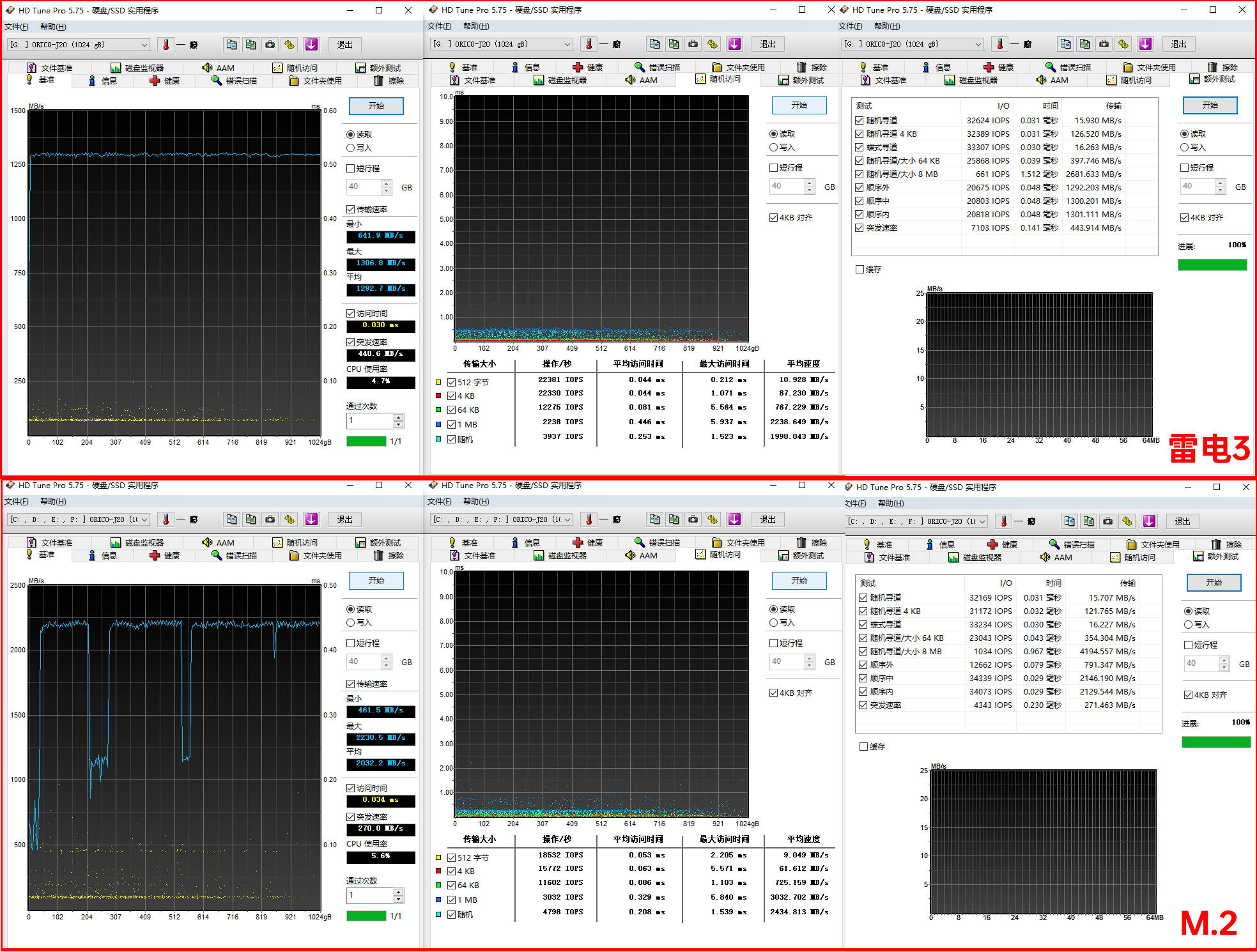This screenshot has height=952, width=1257.
Task: Click purple down-arrow icon in C: random access window
Action: (734, 519)
